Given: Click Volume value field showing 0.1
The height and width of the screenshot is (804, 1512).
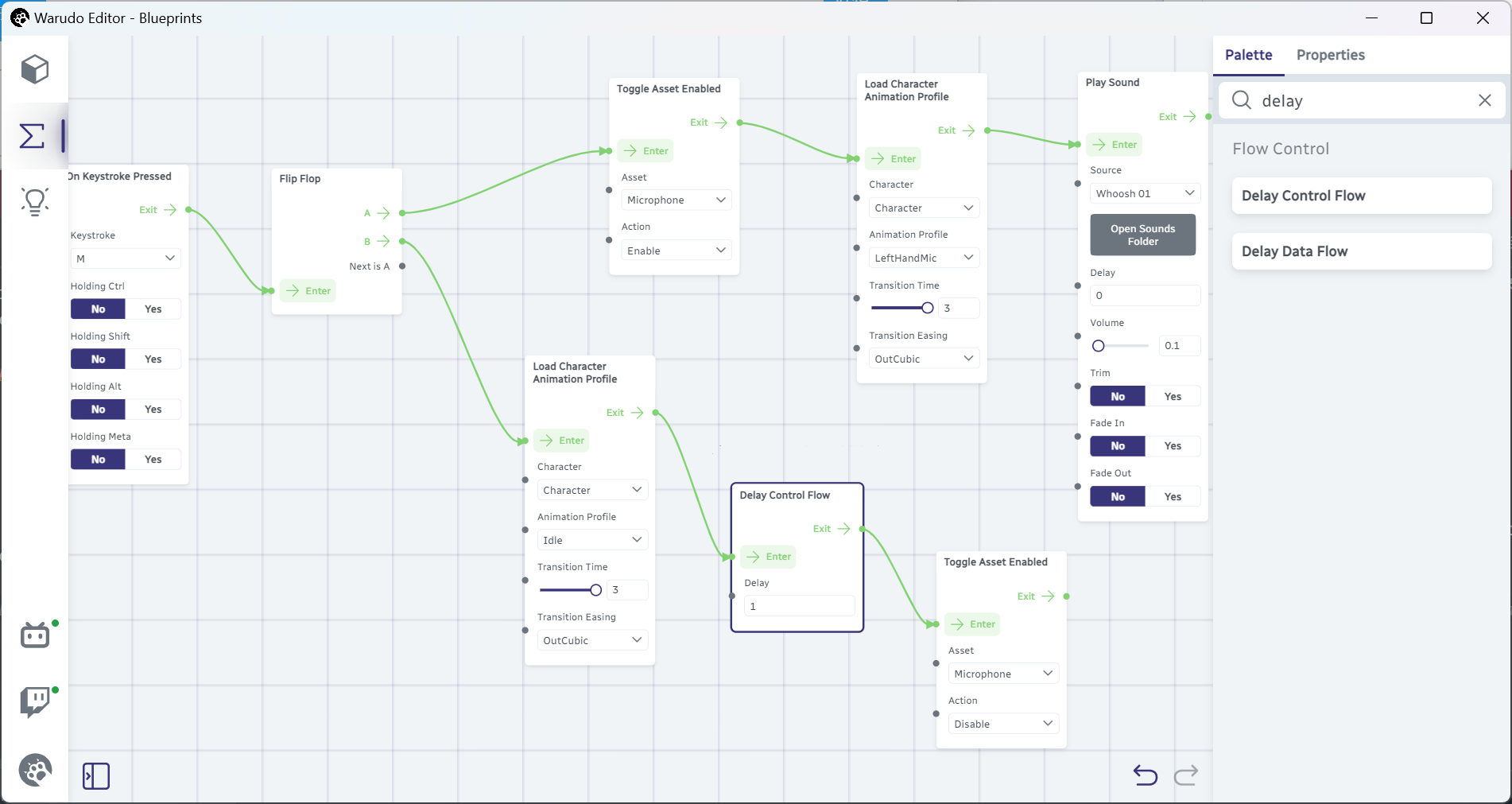Looking at the screenshot, I should click(x=1179, y=346).
